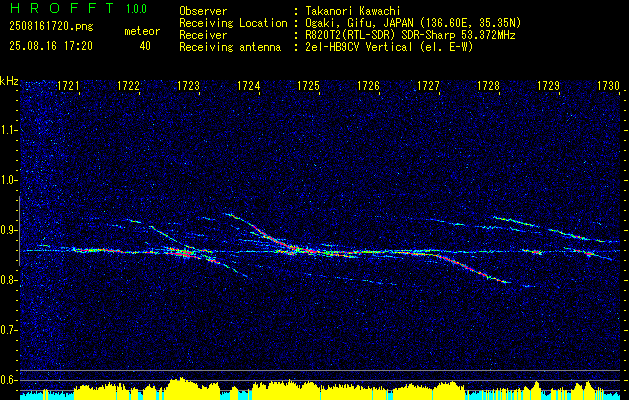Click the 1721 time axis marker
The height and width of the screenshot is (400, 629).
[69, 86]
